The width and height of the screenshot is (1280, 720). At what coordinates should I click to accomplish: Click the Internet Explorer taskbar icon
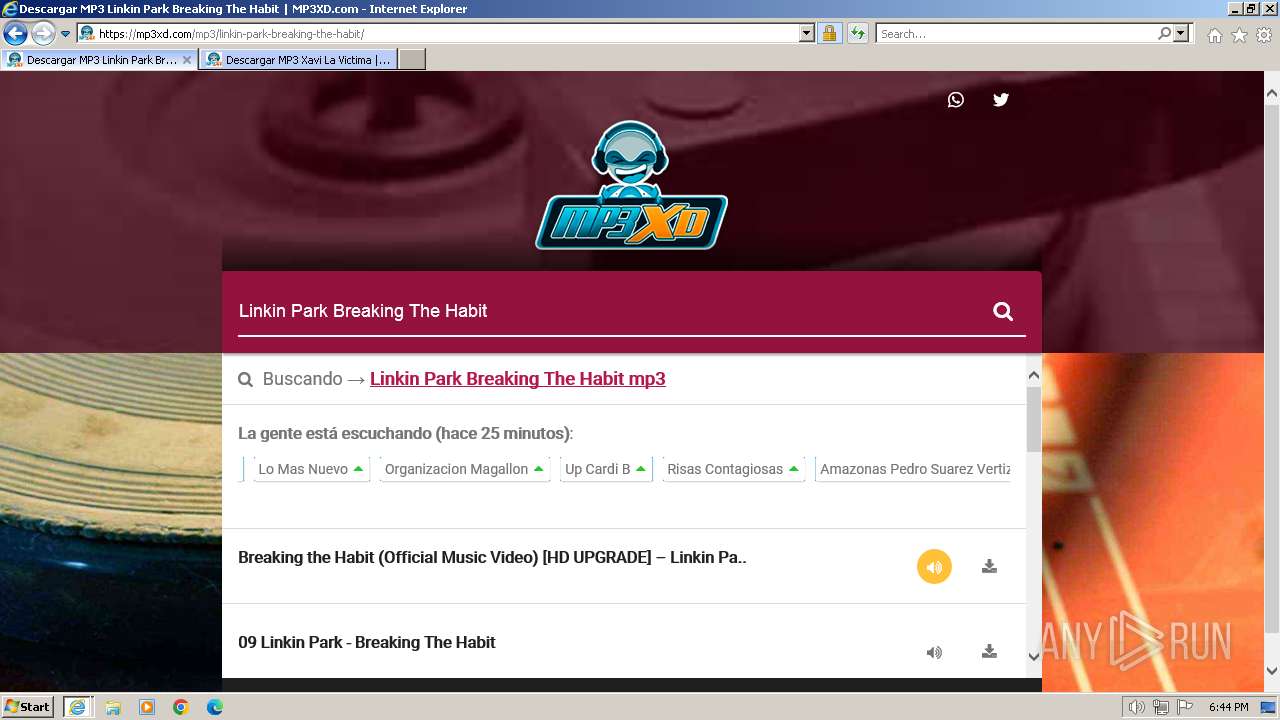pos(77,707)
